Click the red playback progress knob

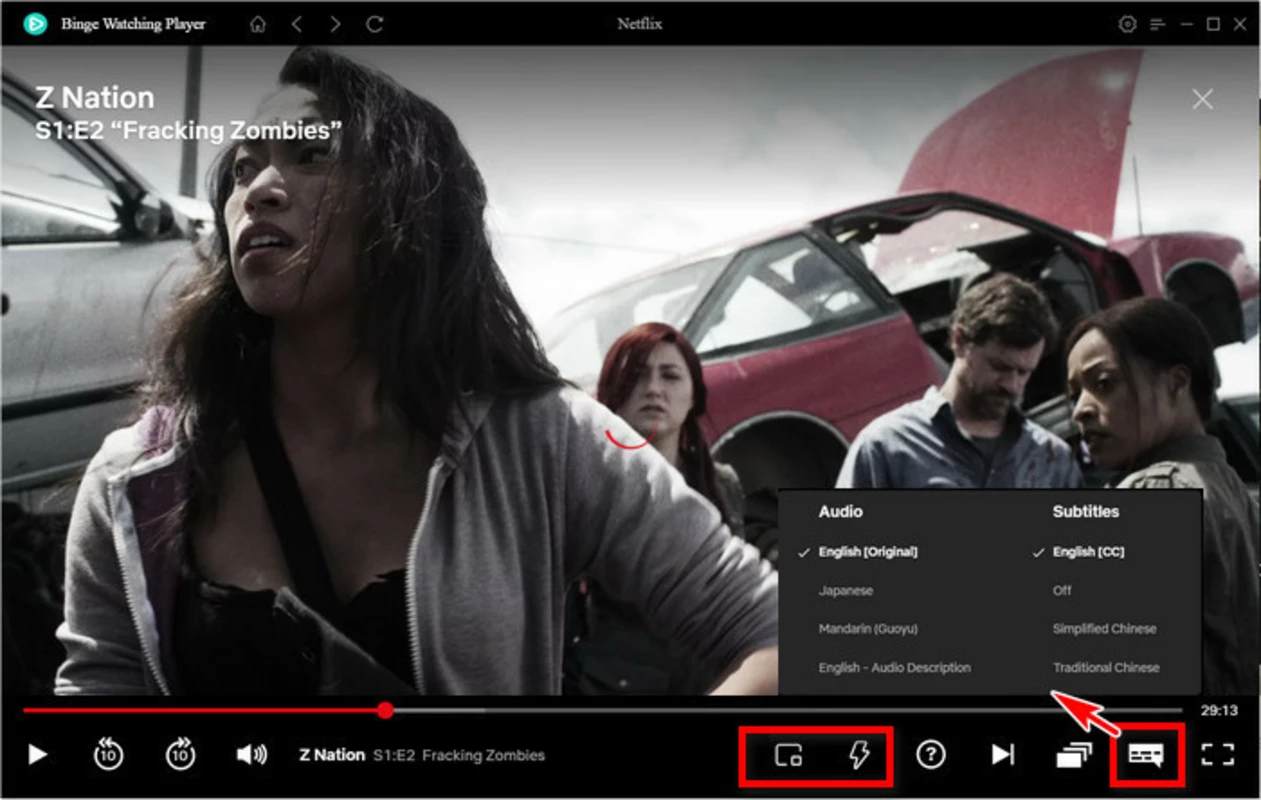click(x=385, y=710)
